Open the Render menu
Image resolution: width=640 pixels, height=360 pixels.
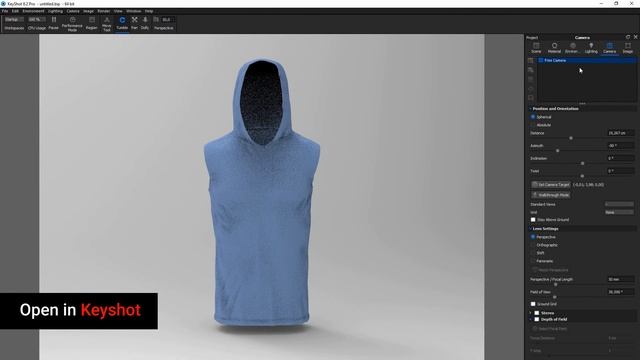click(104, 11)
